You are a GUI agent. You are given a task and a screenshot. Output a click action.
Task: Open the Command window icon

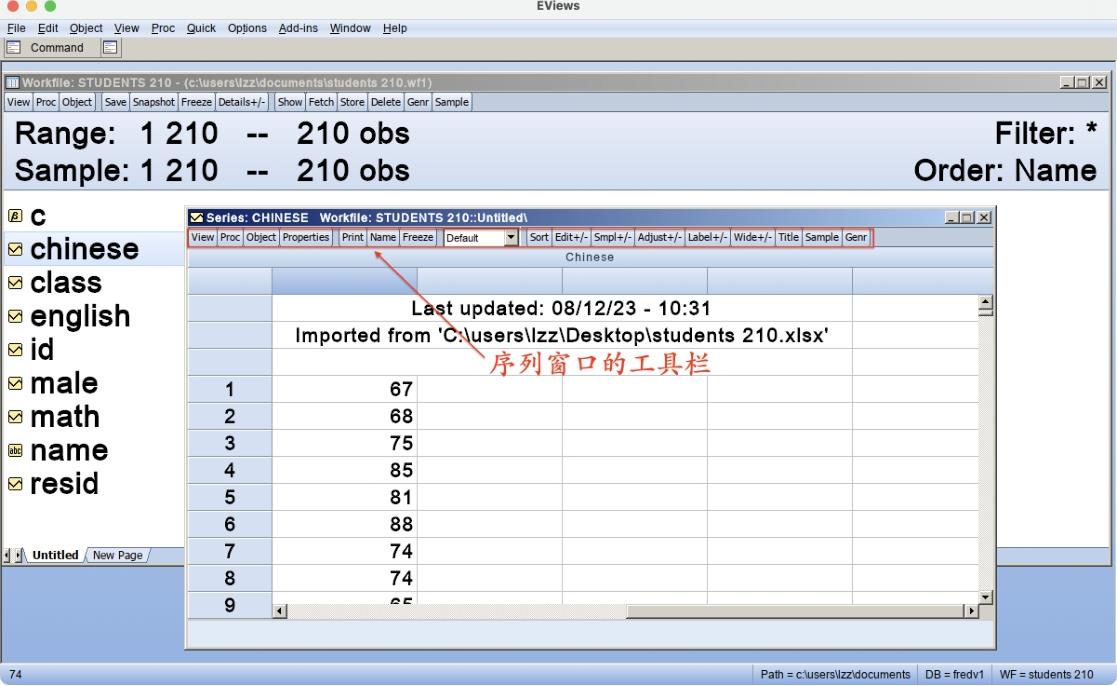(14, 47)
